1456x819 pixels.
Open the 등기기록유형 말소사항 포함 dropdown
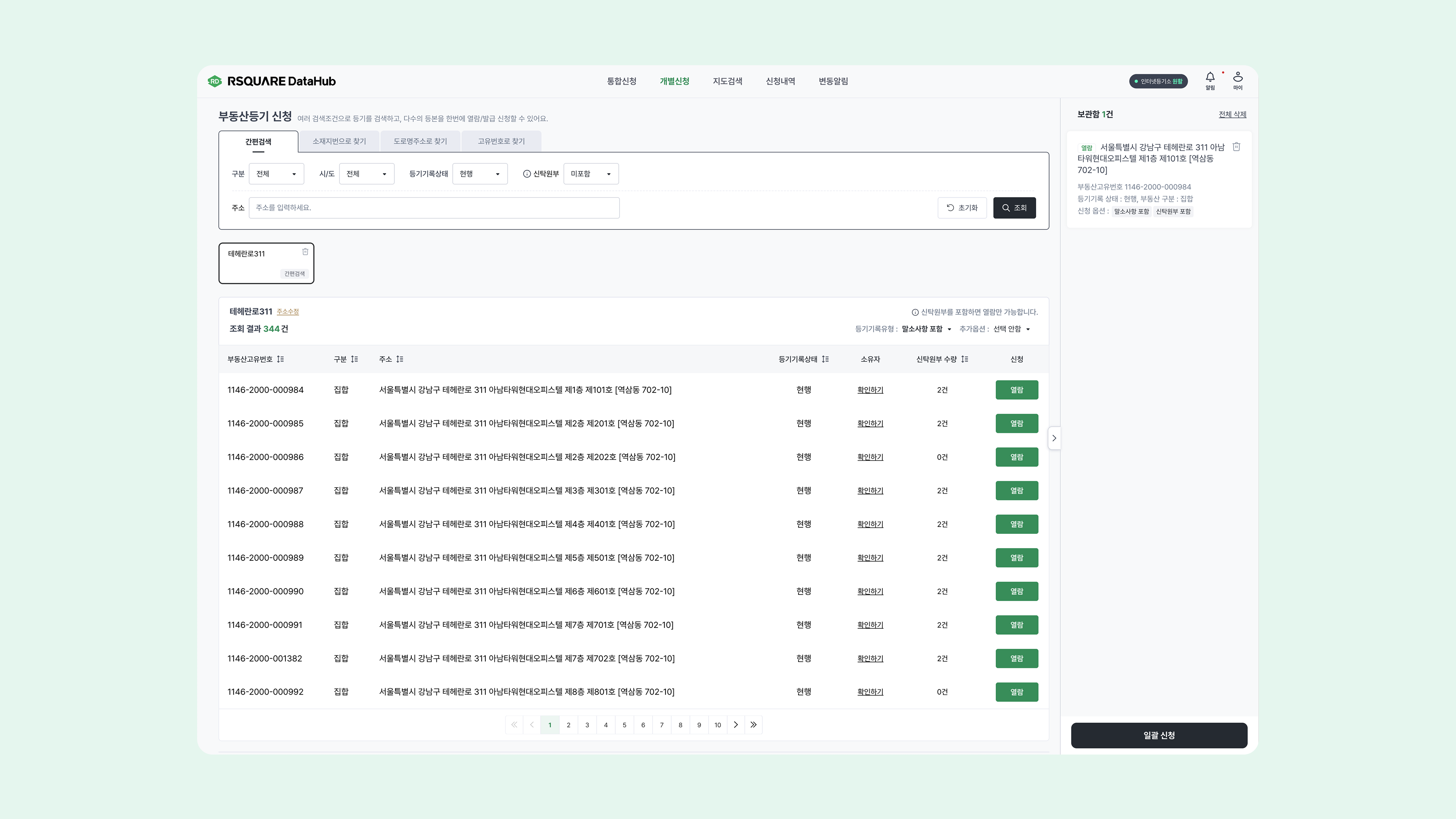coord(926,329)
